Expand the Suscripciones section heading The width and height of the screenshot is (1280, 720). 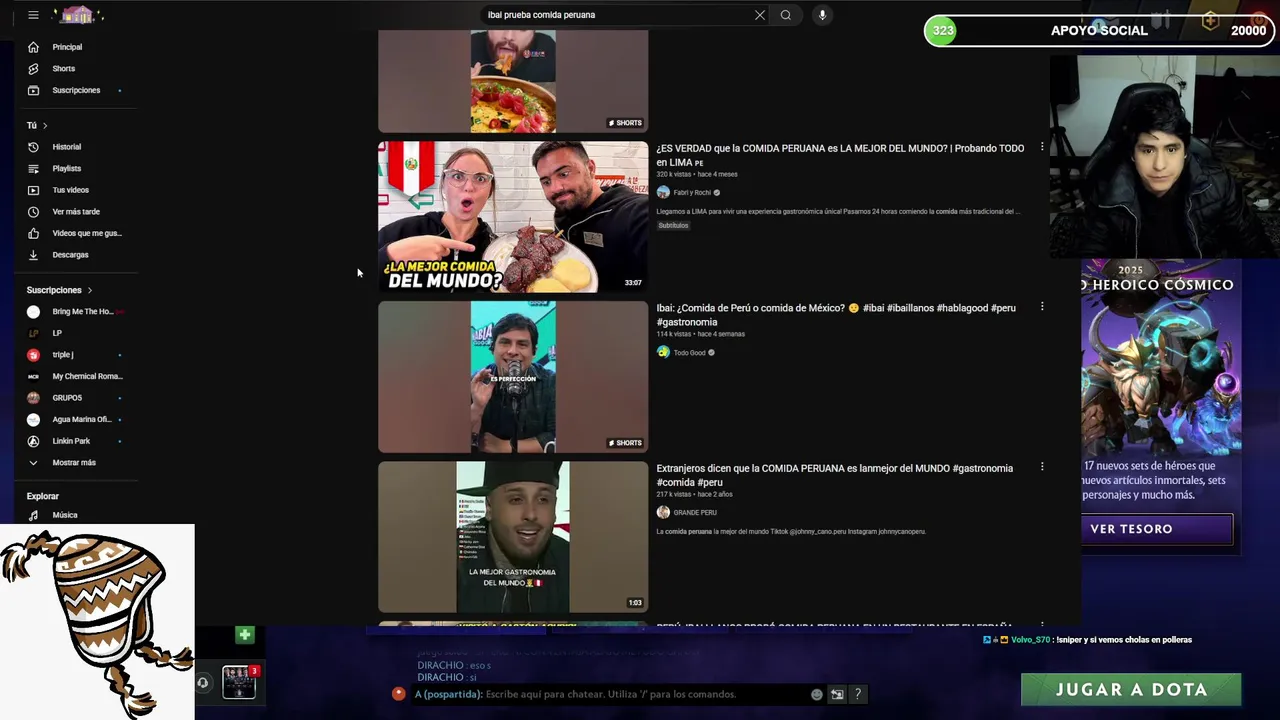coord(59,290)
